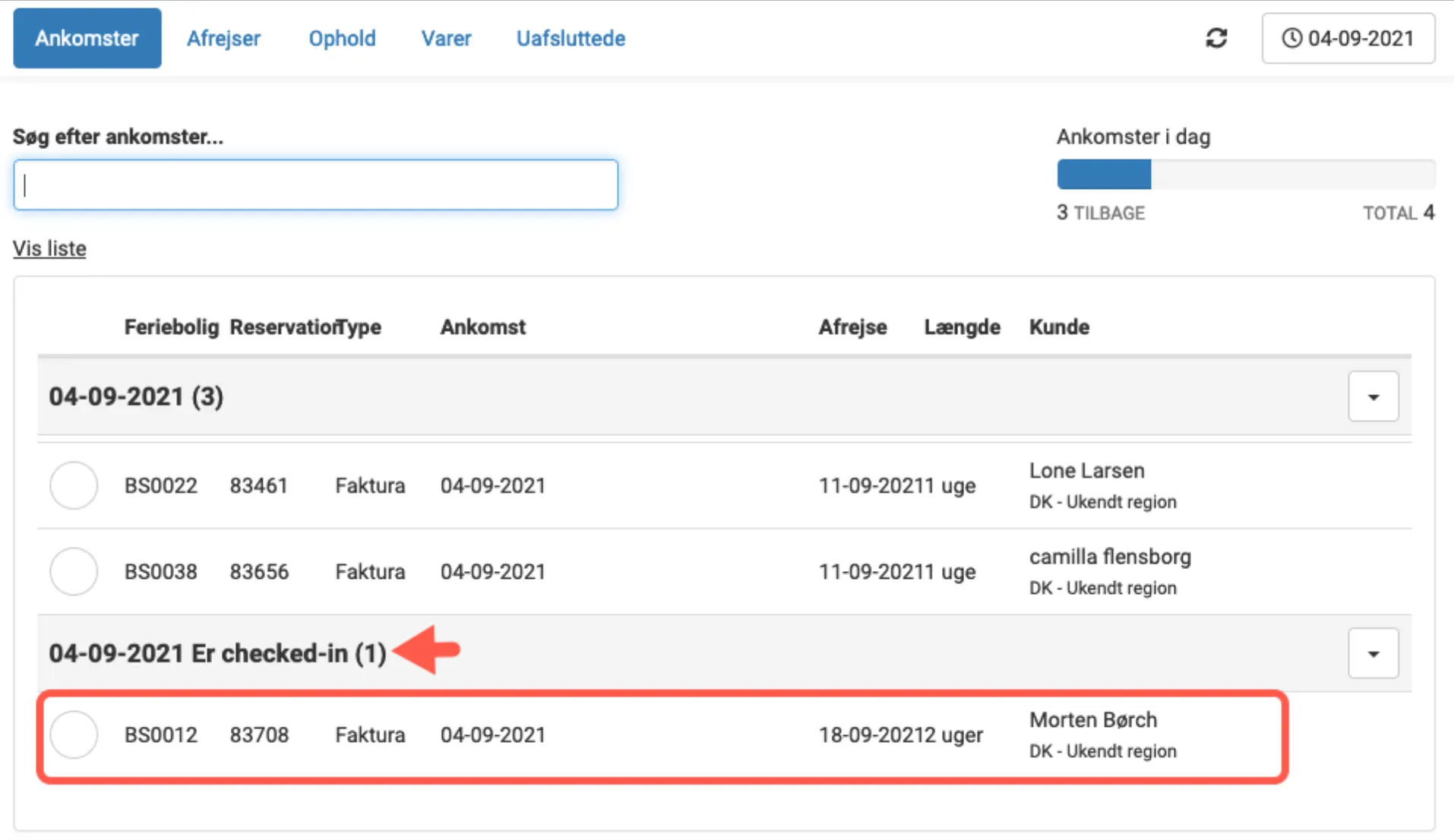The width and height of the screenshot is (1454, 840).
Task: Go to the Varer tab
Action: pos(446,38)
